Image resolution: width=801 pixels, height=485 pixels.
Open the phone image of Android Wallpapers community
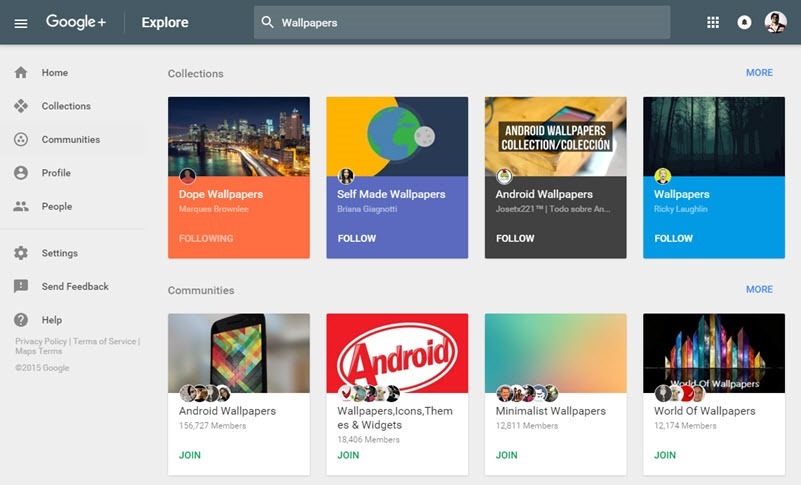[239, 353]
